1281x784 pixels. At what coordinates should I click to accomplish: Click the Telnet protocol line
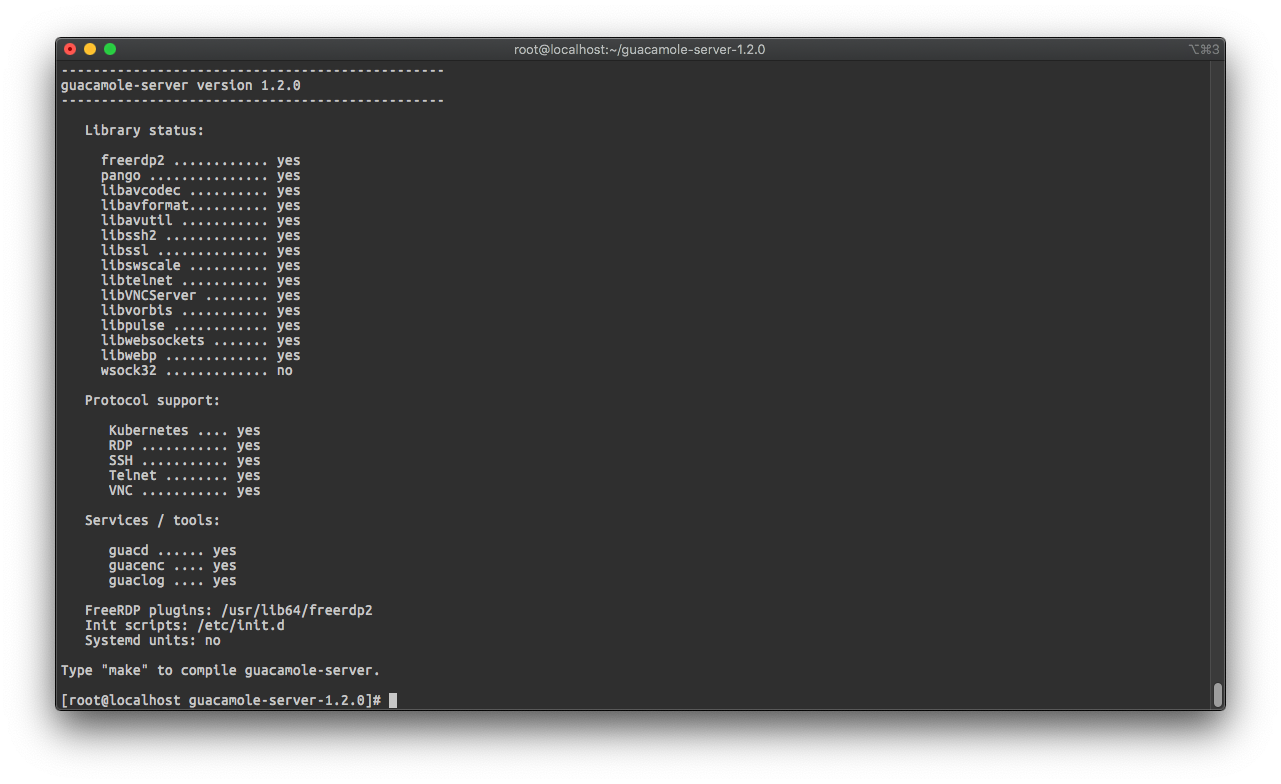point(184,475)
